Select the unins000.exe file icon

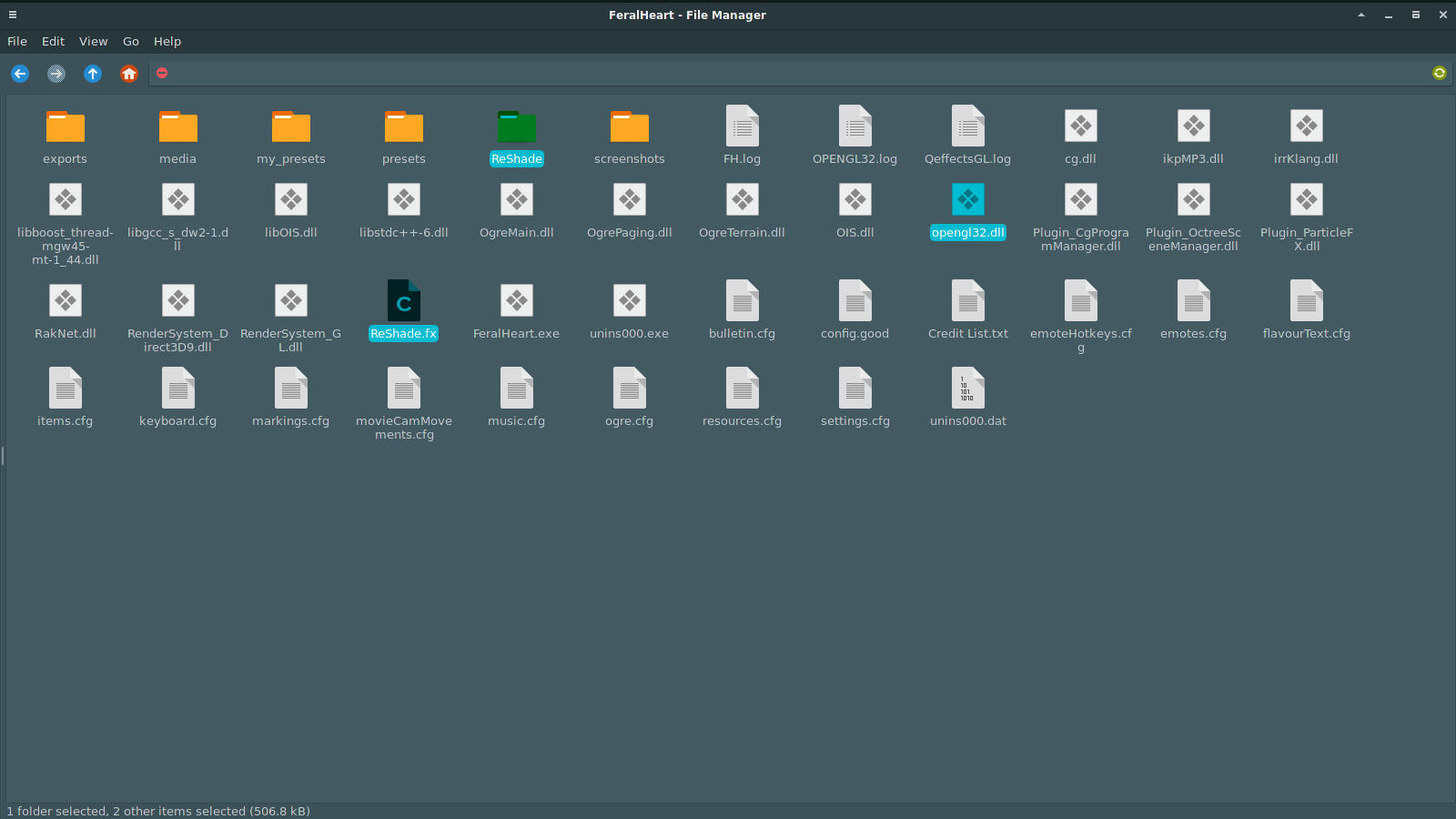(x=630, y=300)
